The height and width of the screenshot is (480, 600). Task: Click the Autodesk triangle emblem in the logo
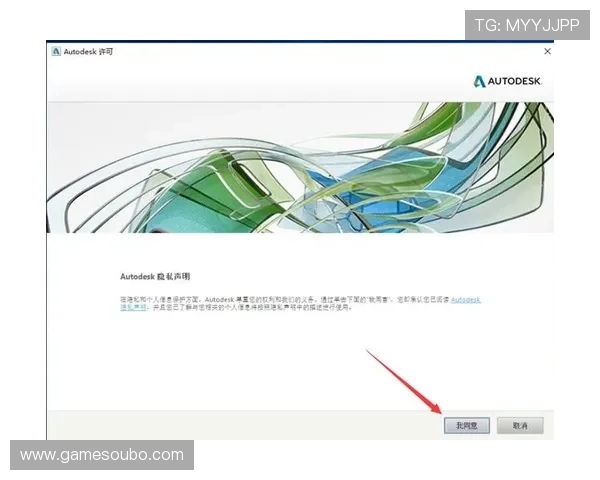480,81
